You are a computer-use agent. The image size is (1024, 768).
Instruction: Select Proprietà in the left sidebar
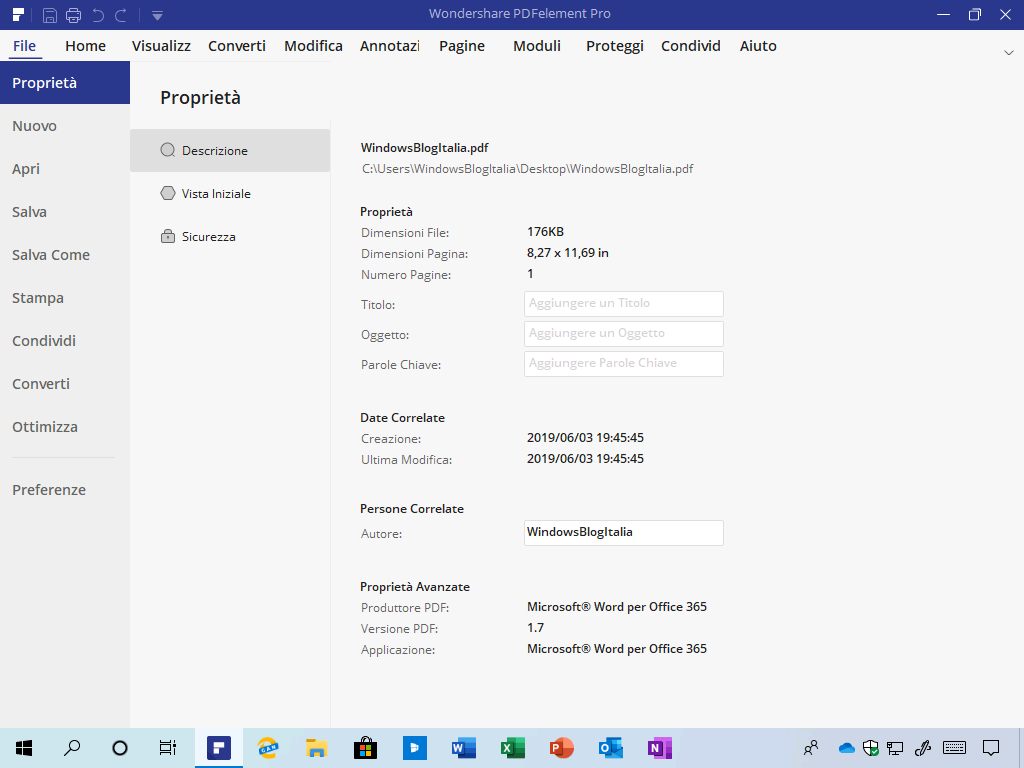pos(65,83)
